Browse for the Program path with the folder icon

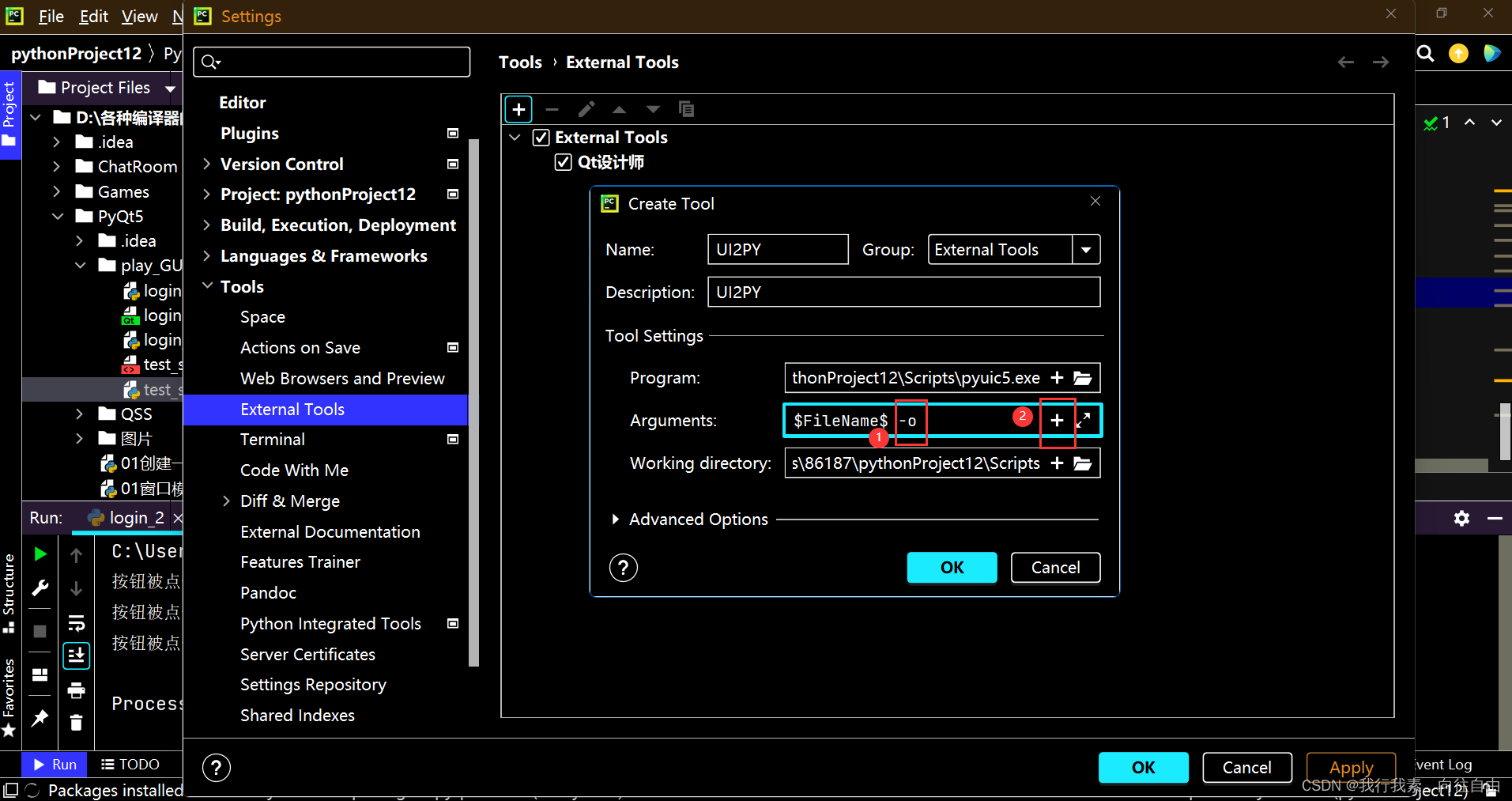click(1082, 378)
